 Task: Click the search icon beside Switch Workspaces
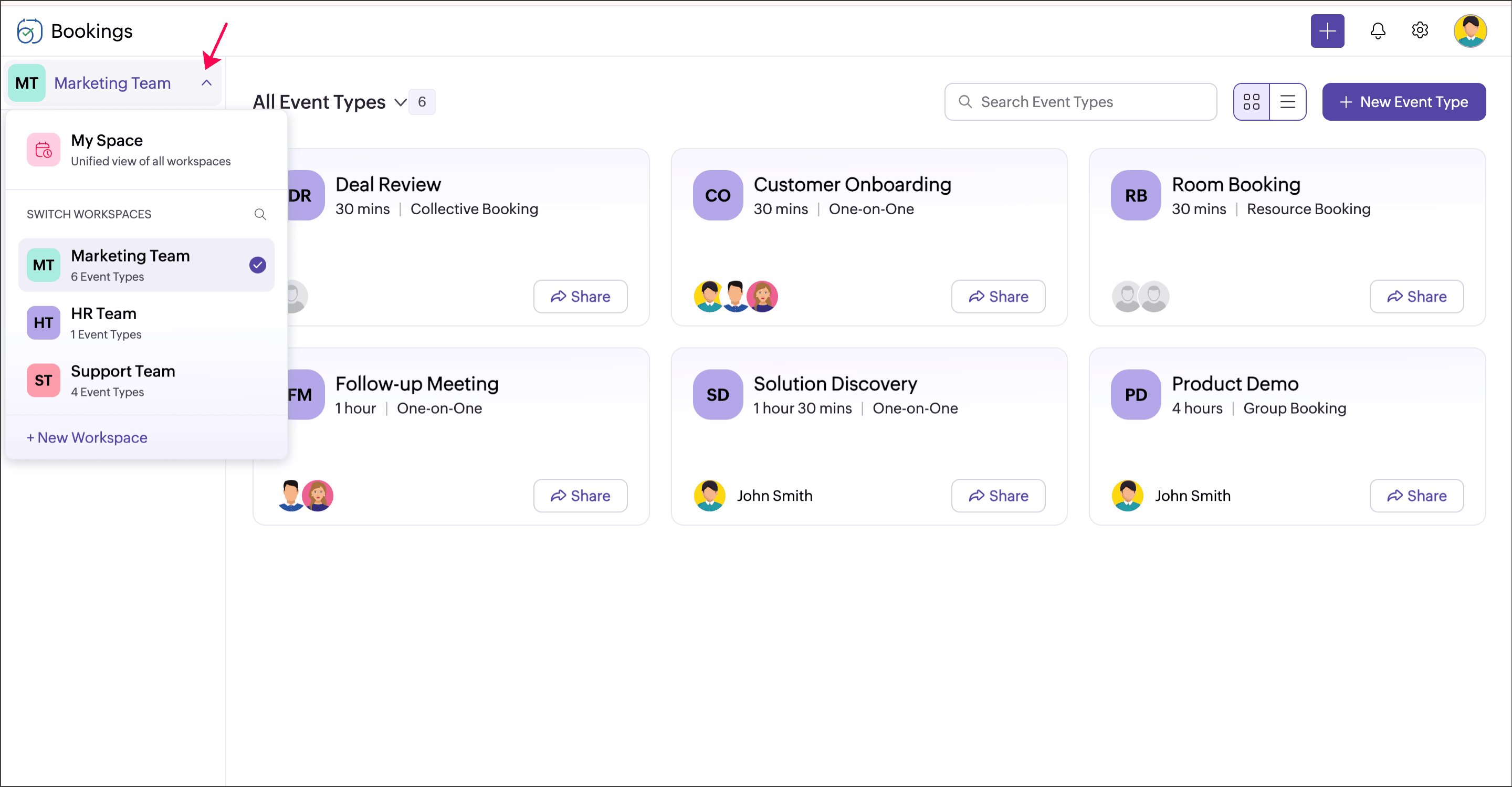tap(260, 214)
